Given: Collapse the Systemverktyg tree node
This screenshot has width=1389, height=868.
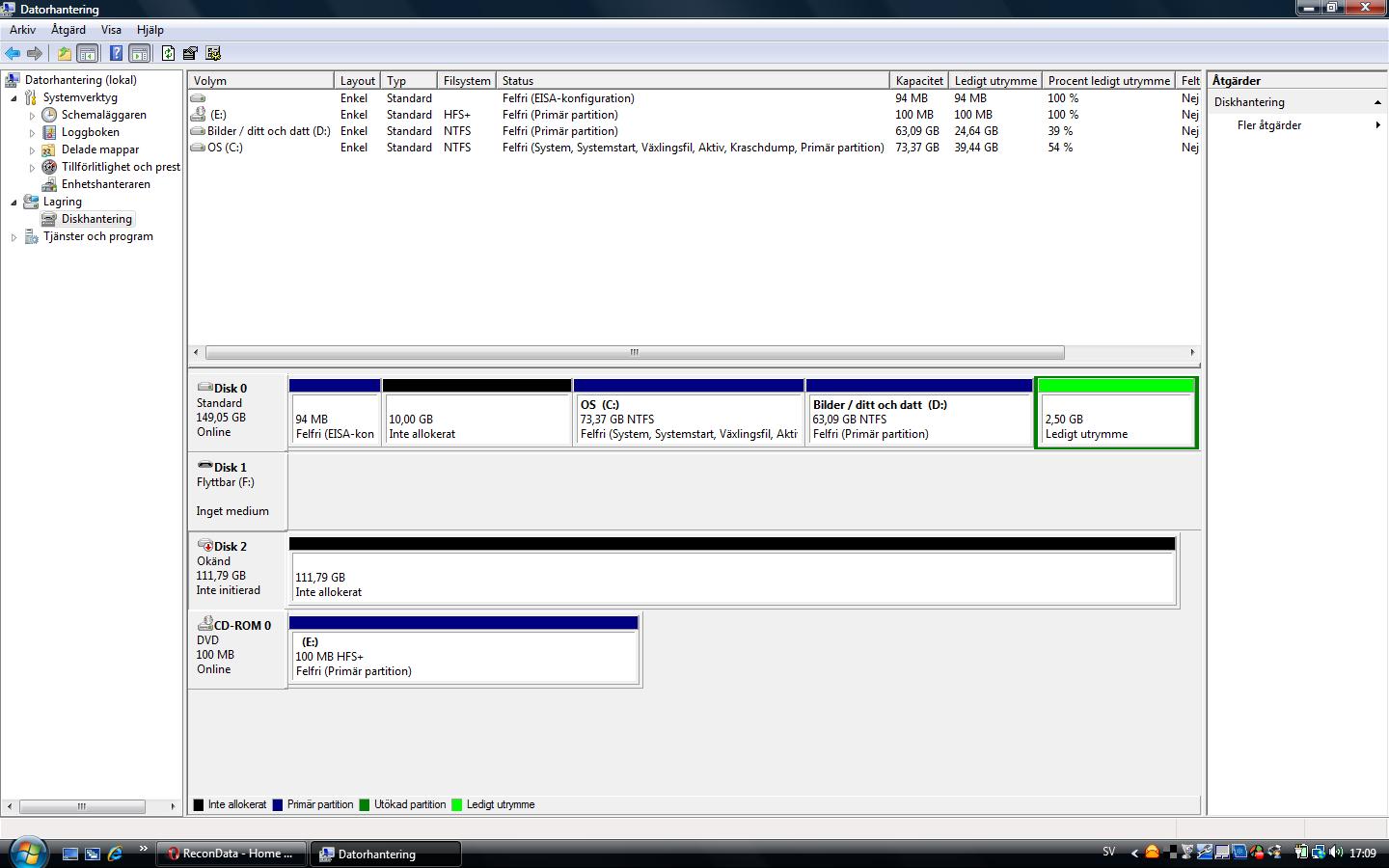Looking at the screenshot, I should coord(14,98).
